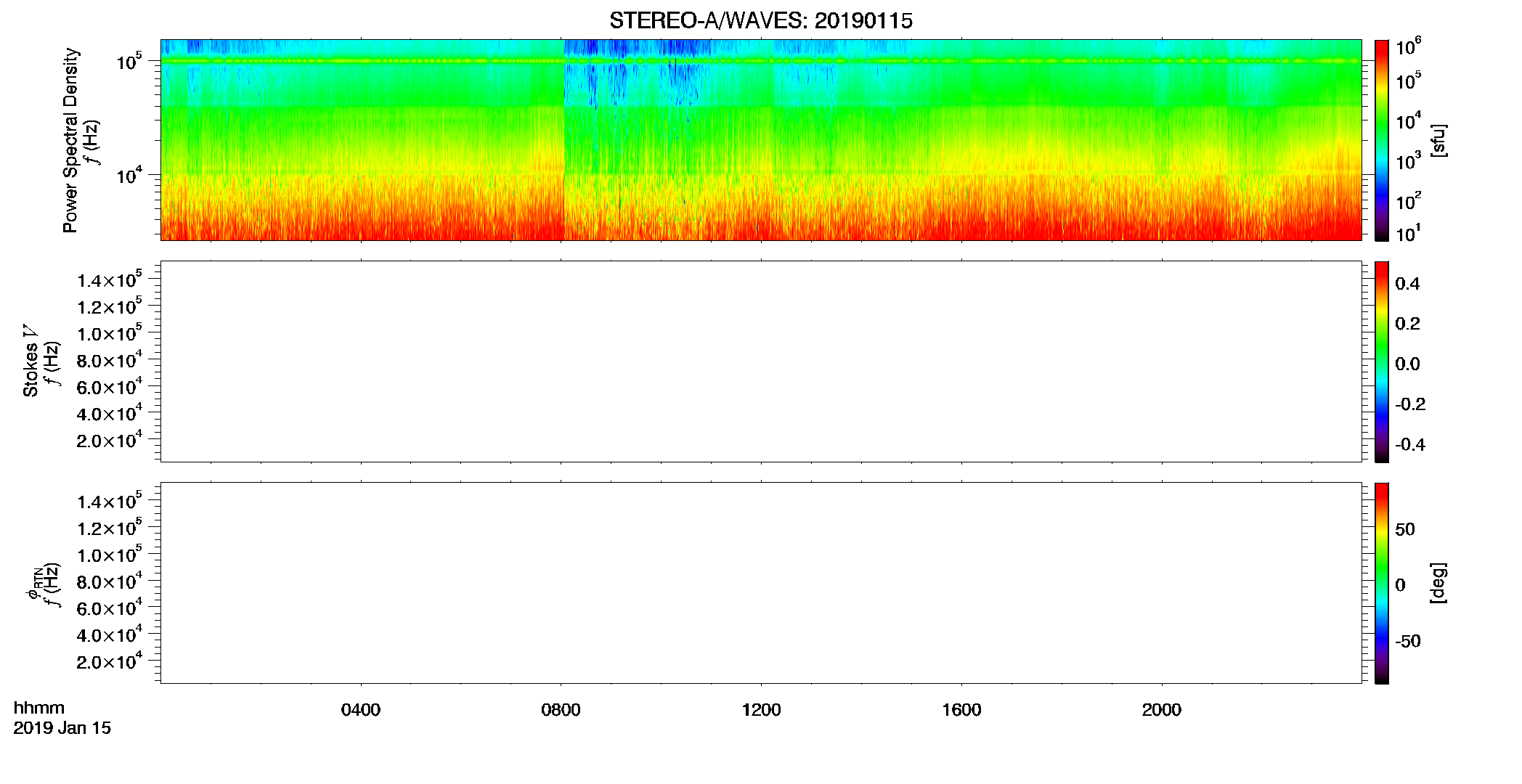Click the 0800 time axis label

[x=561, y=710]
